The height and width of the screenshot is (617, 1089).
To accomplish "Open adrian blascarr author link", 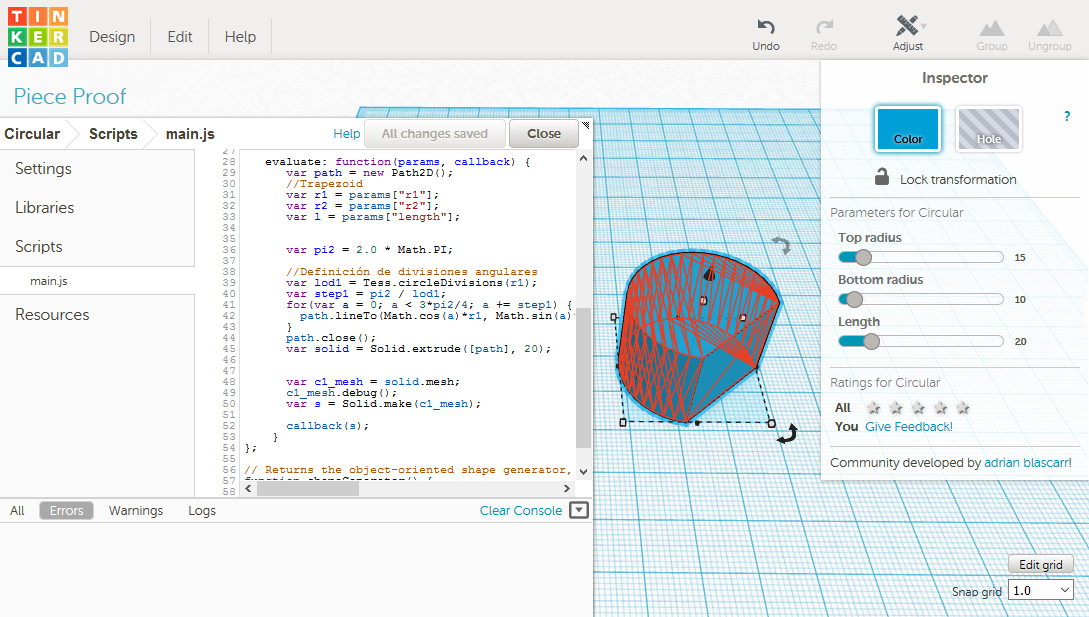I will pyautogui.click(x=1028, y=463).
